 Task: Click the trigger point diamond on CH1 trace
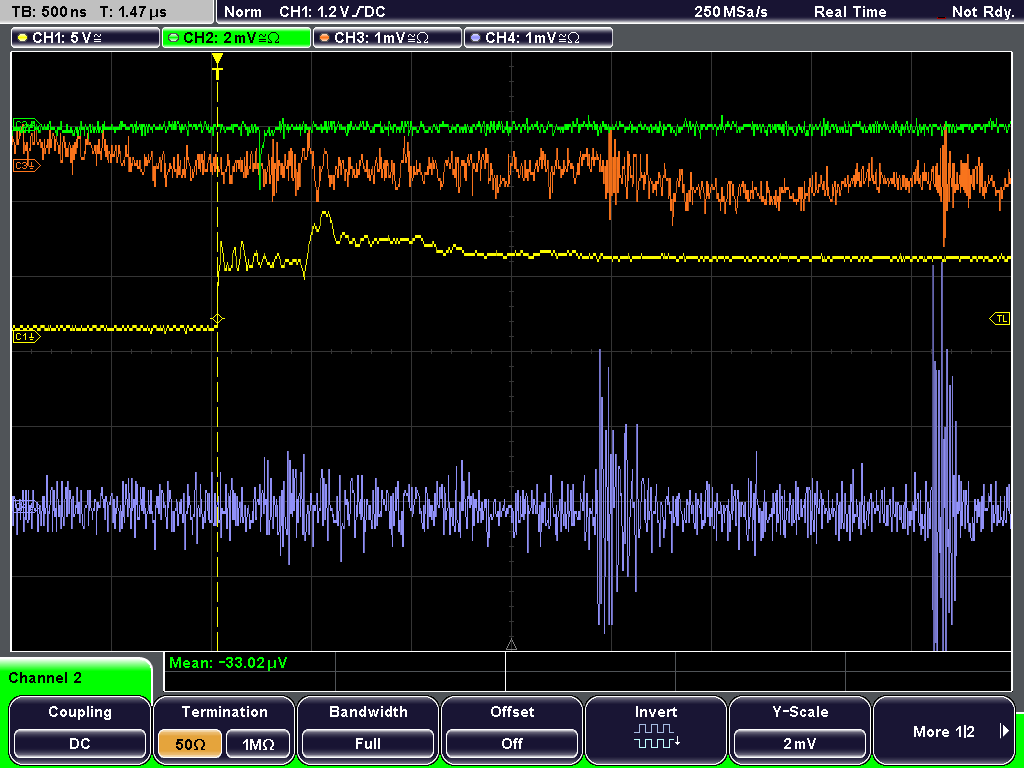click(x=217, y=319)
